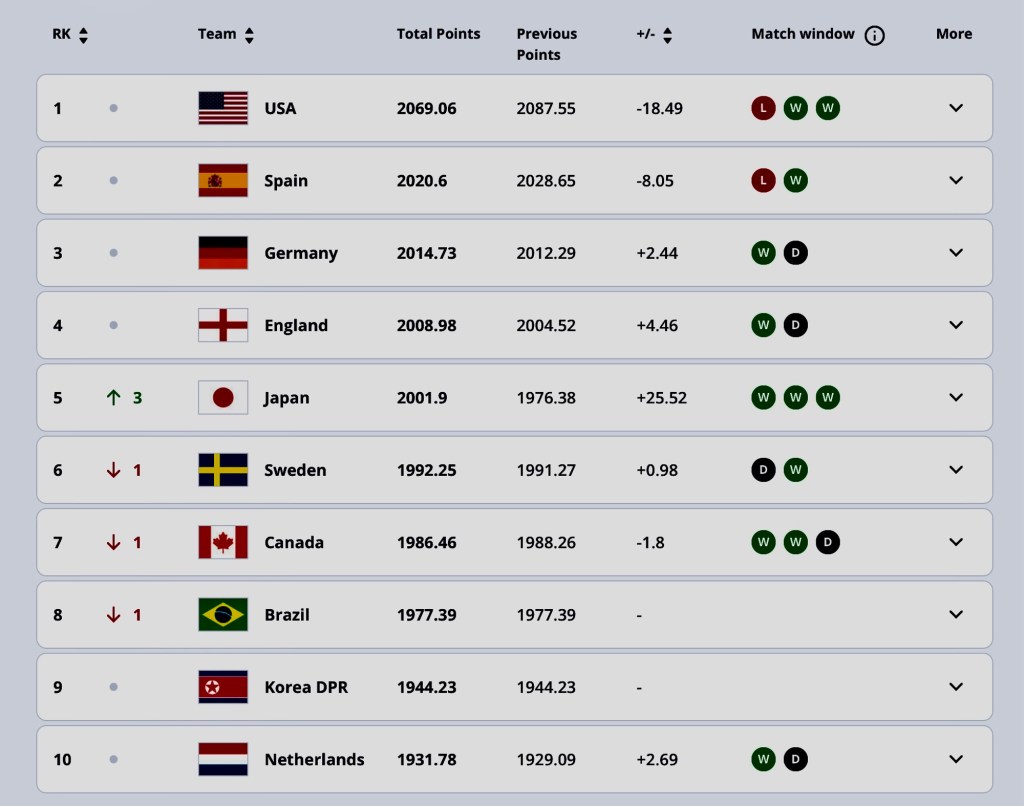Image resolution: width=1024 pixels, height=806 pixels.
Task: Click USA's red loss result badge
Action: click(x=763, y=108)
